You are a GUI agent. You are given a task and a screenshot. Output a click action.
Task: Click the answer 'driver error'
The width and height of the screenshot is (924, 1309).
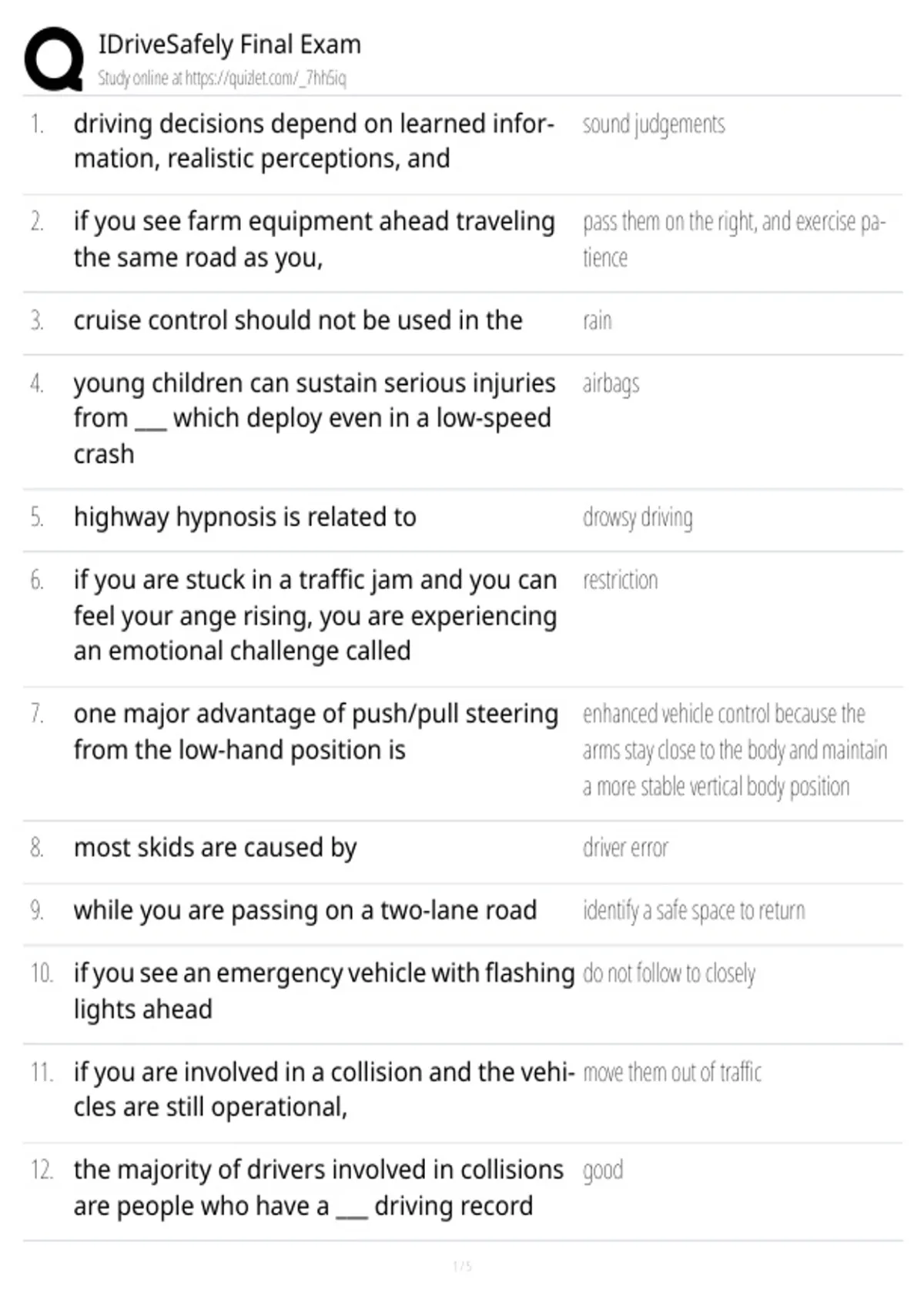click(x=625, y=848)
